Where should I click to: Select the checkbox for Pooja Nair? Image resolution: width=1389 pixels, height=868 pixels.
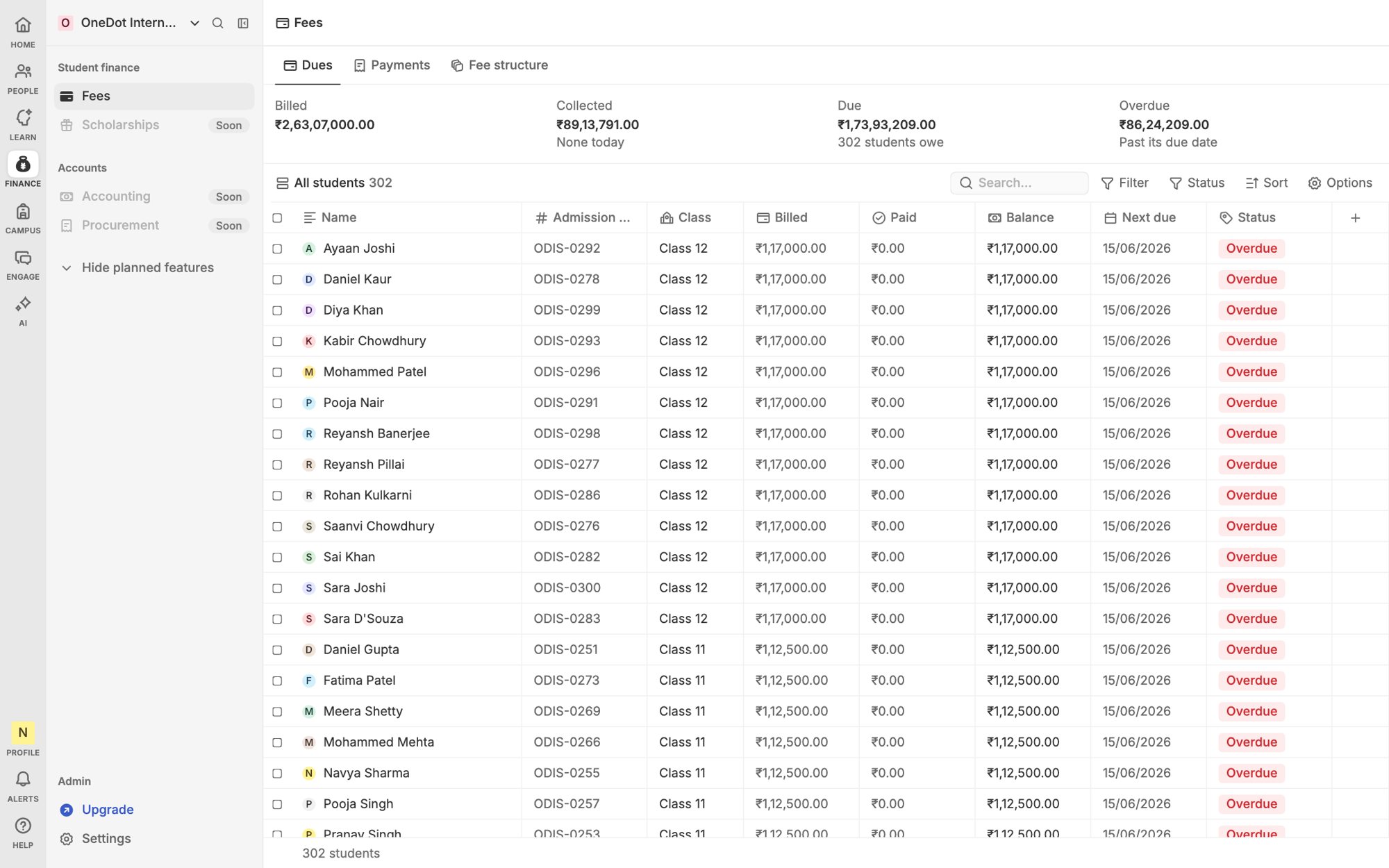pyautogui.click(x=277, y=403)
